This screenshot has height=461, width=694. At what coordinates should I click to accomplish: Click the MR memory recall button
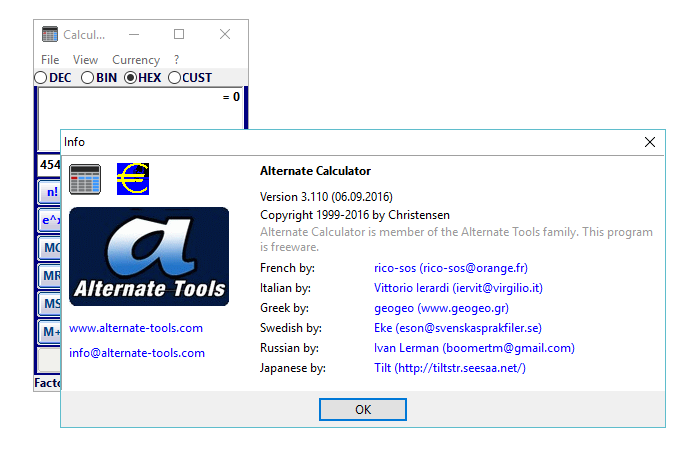50,275
